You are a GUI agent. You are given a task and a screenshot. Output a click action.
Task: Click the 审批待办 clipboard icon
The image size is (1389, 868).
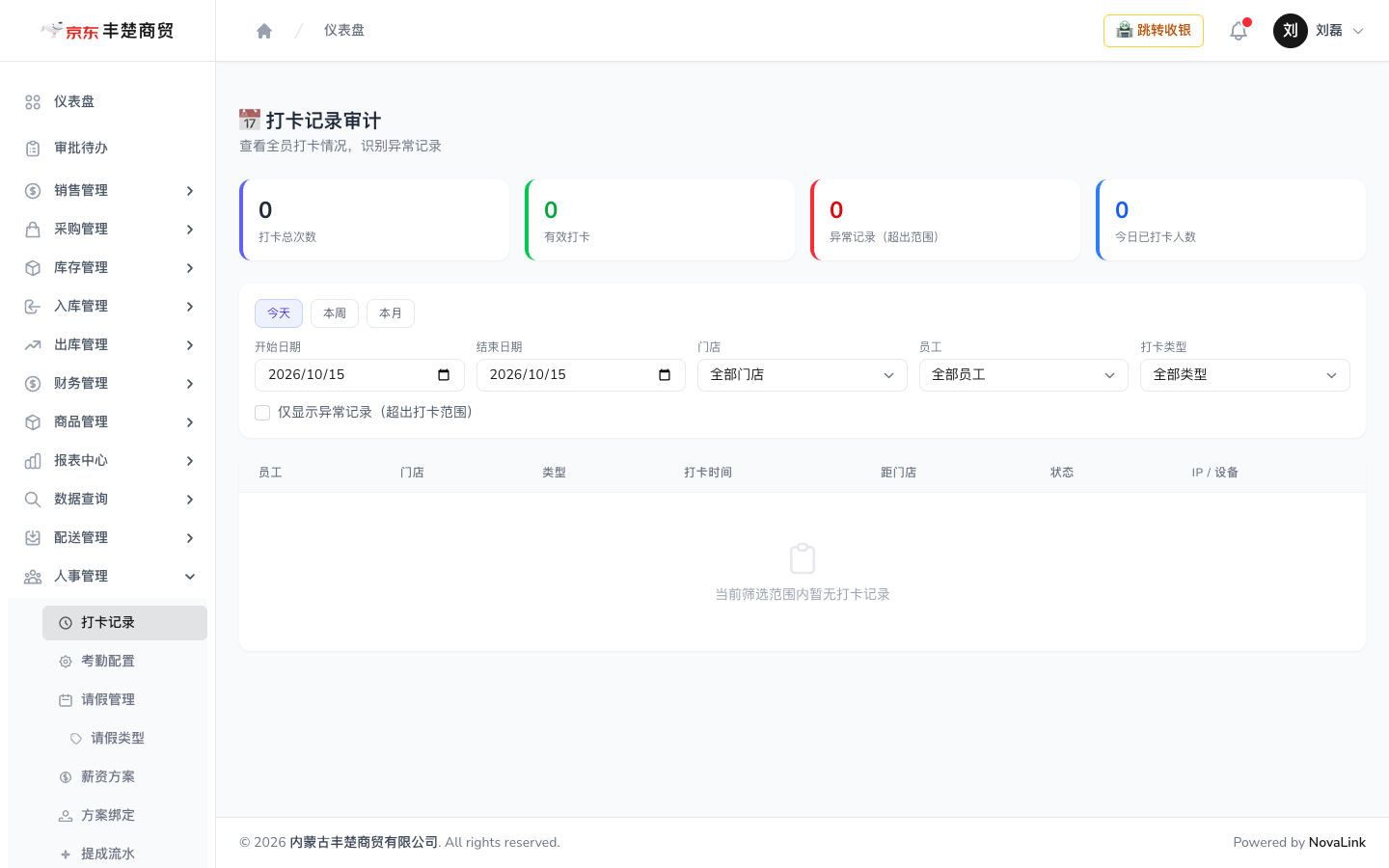click(x=33, y=149)
